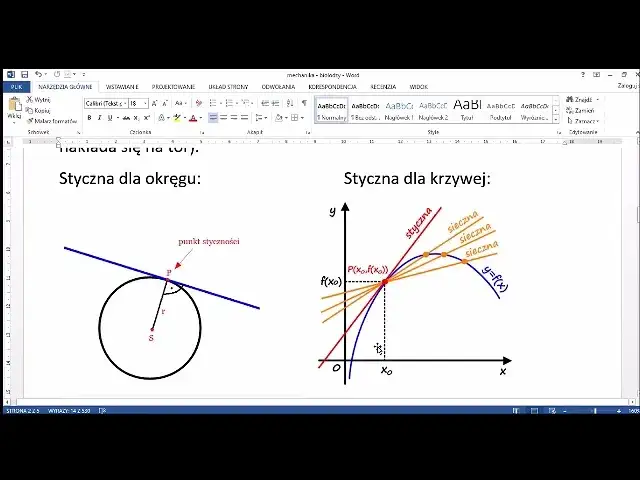Viewport: 640px width, 480px height.
Task: Switch to UKŁAD STRONY tab
Action: point(228,87)
